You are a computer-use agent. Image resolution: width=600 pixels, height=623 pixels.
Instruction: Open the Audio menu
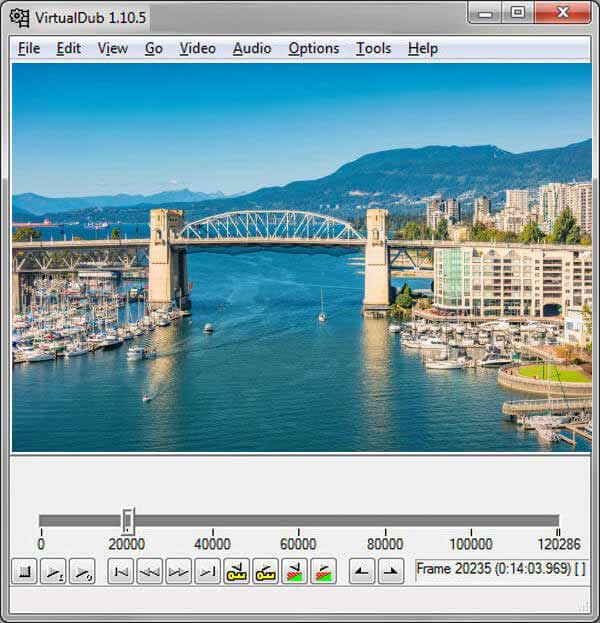251,48
